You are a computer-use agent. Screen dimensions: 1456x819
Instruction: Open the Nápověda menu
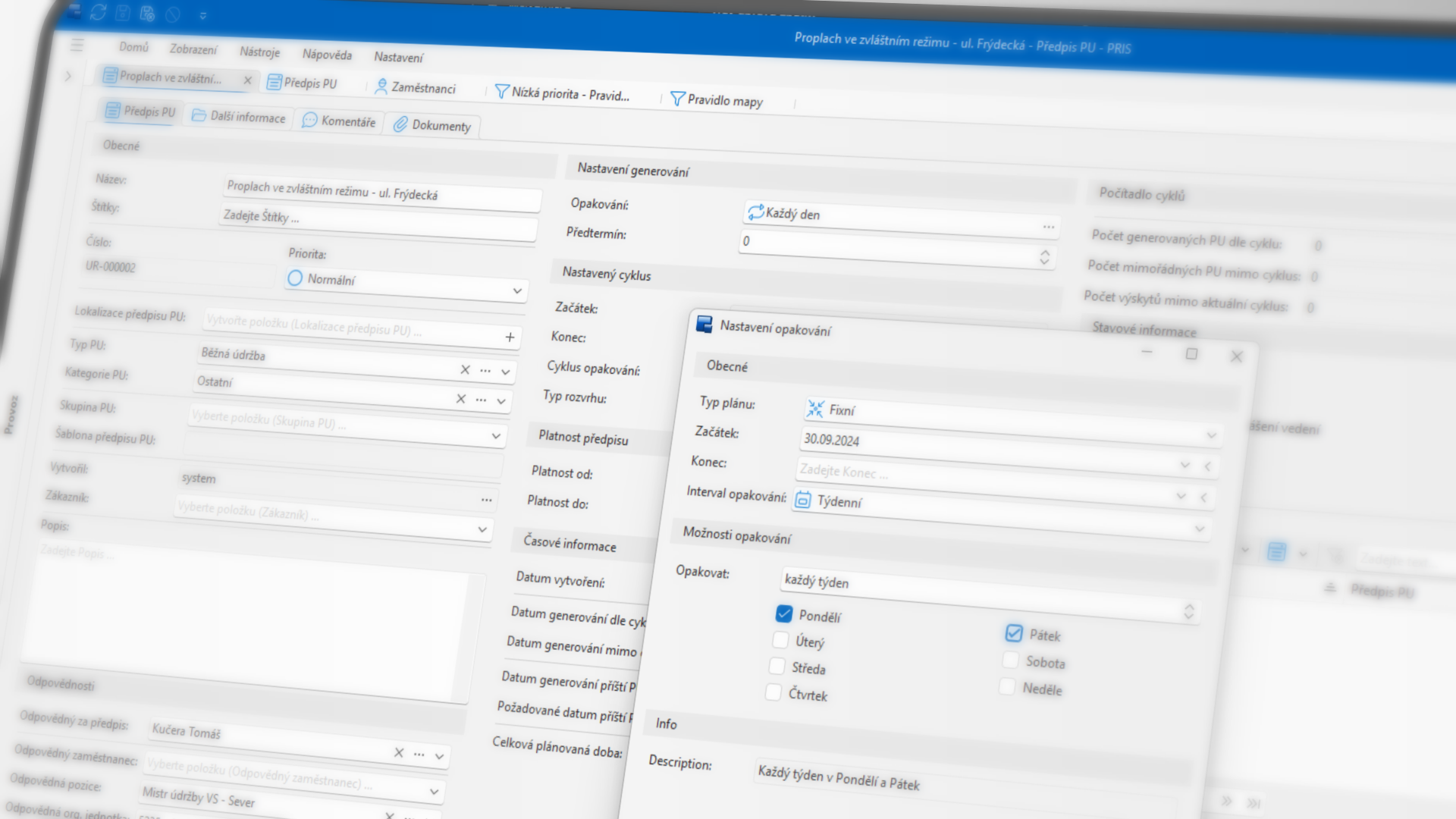(x=327, y=55)
